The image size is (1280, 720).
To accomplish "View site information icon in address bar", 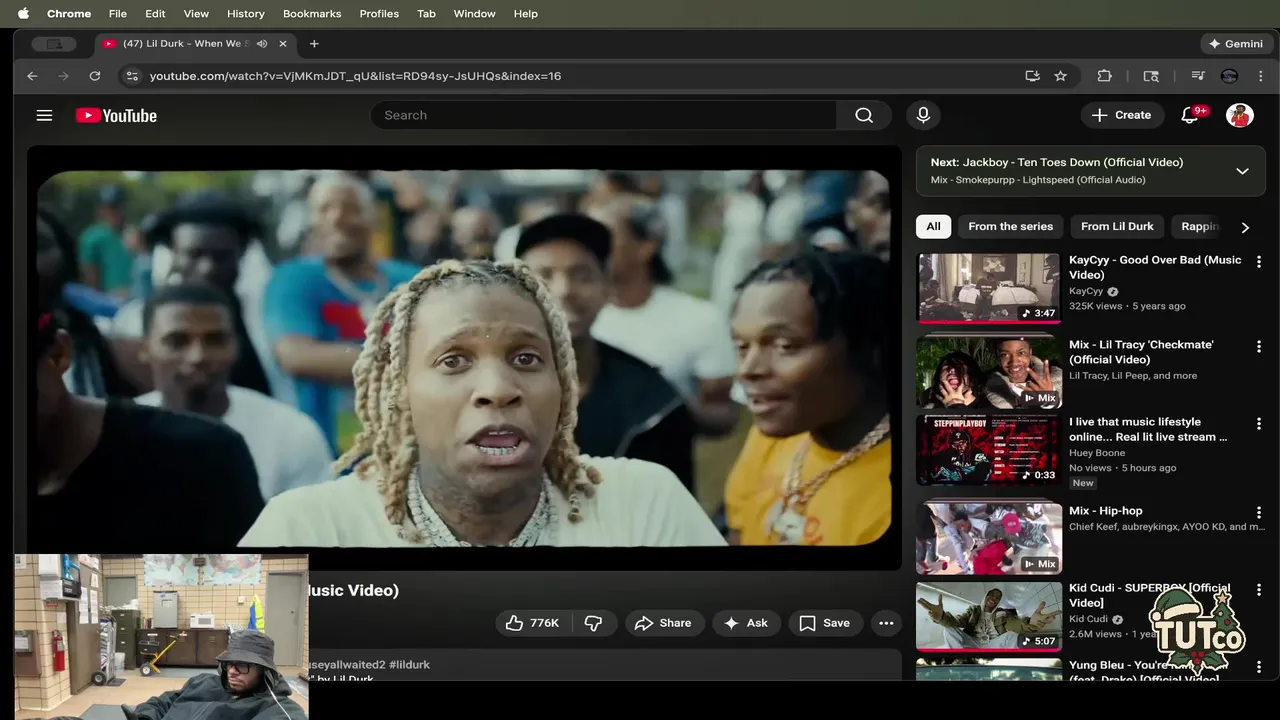I will (x=131, y=76).
